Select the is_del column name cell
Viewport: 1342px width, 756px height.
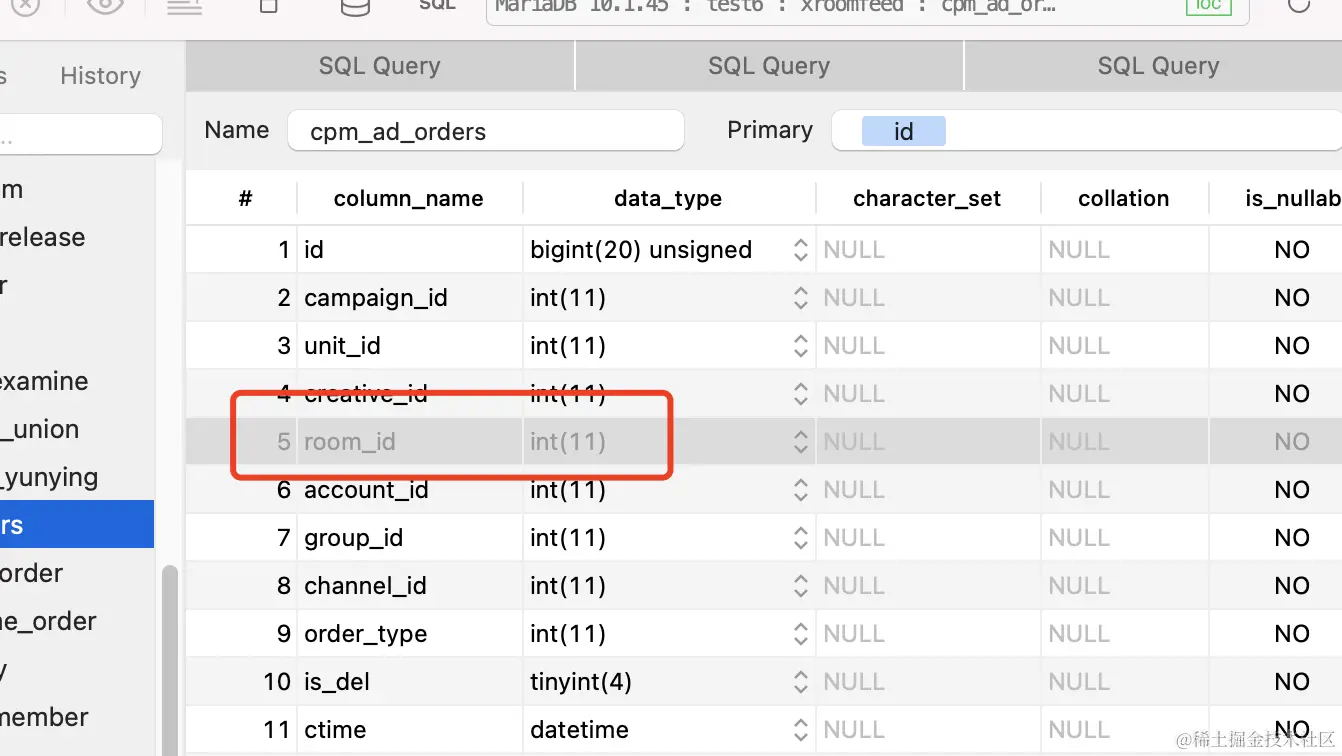pyautogui.click(x=409, y=682)
